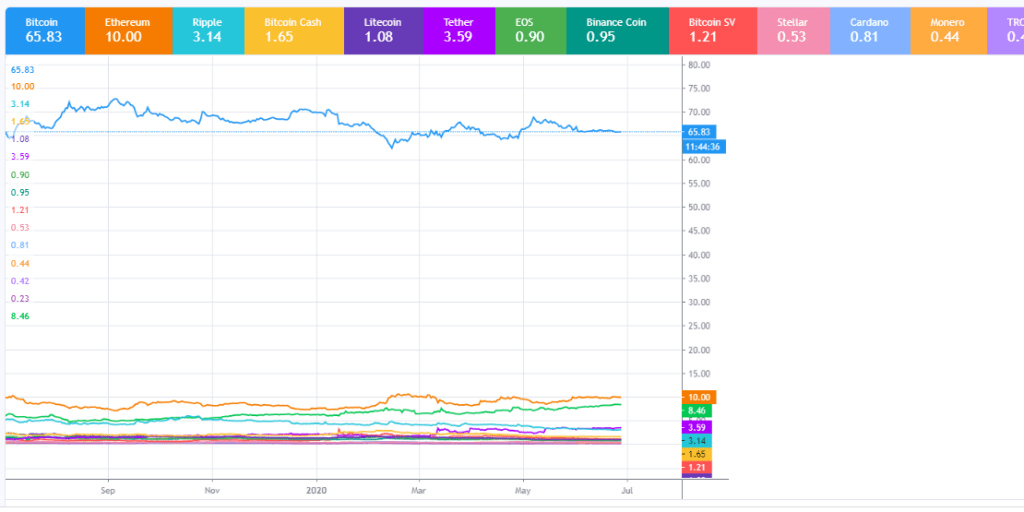Open the Binance Coin tile

617,31
